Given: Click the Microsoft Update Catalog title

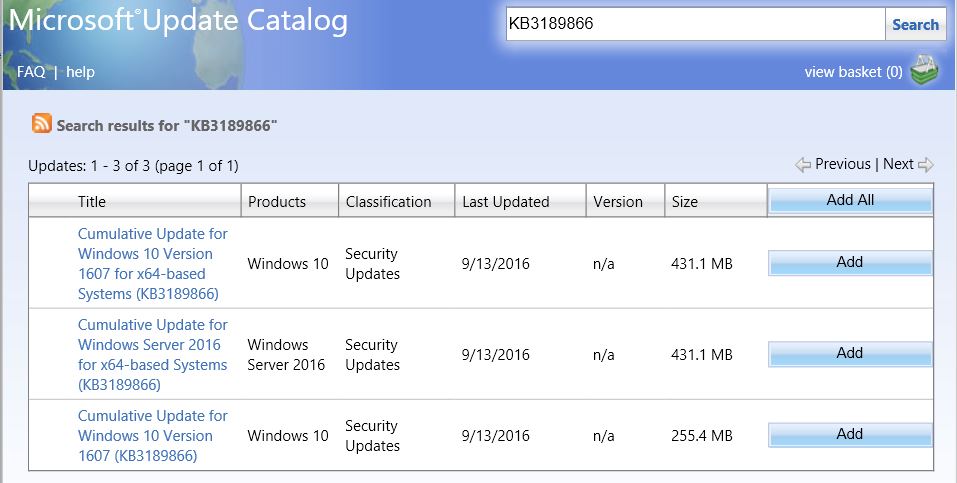Looking at the screenshot, I should [178, 20].
